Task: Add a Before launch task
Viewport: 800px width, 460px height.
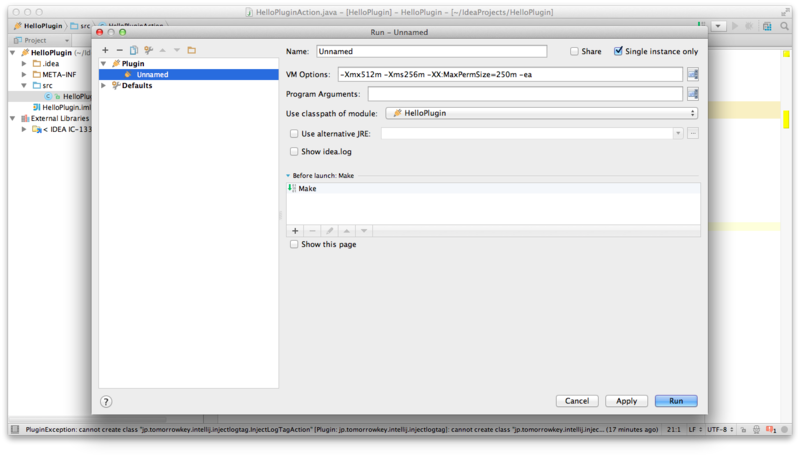Action: pos(295,231)
